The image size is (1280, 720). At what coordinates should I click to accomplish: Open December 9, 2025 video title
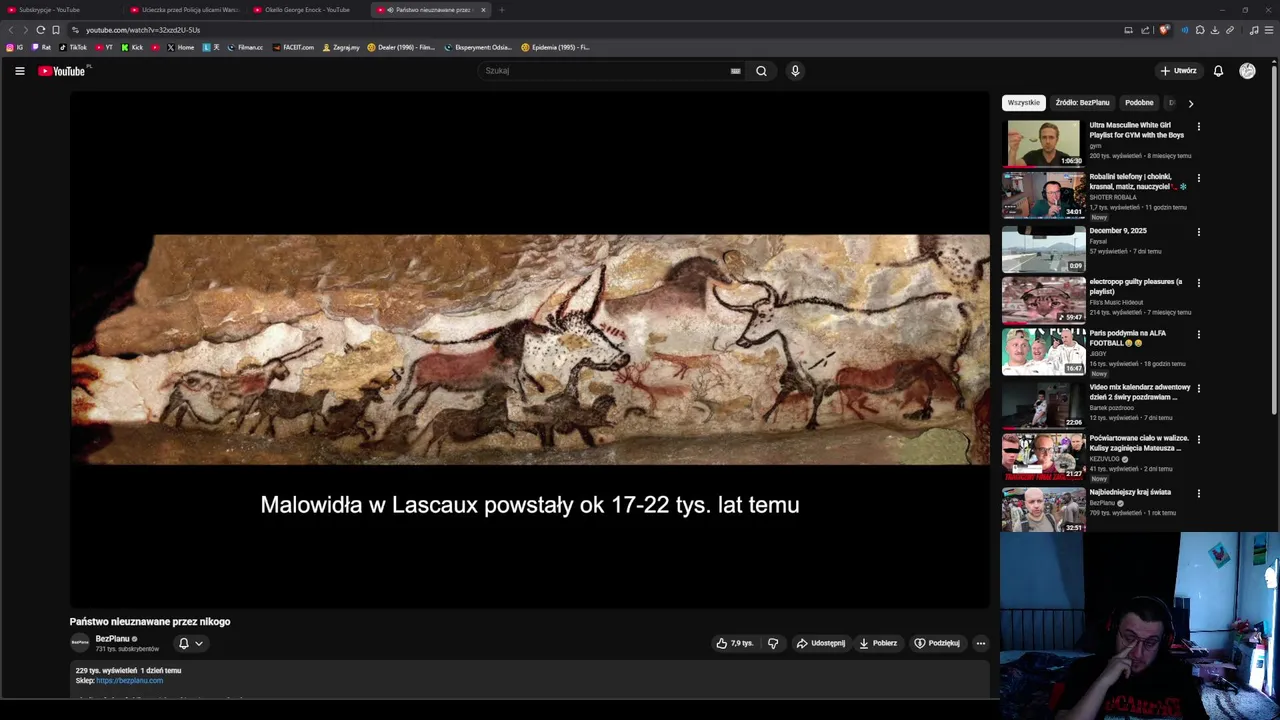(1118, 231)
